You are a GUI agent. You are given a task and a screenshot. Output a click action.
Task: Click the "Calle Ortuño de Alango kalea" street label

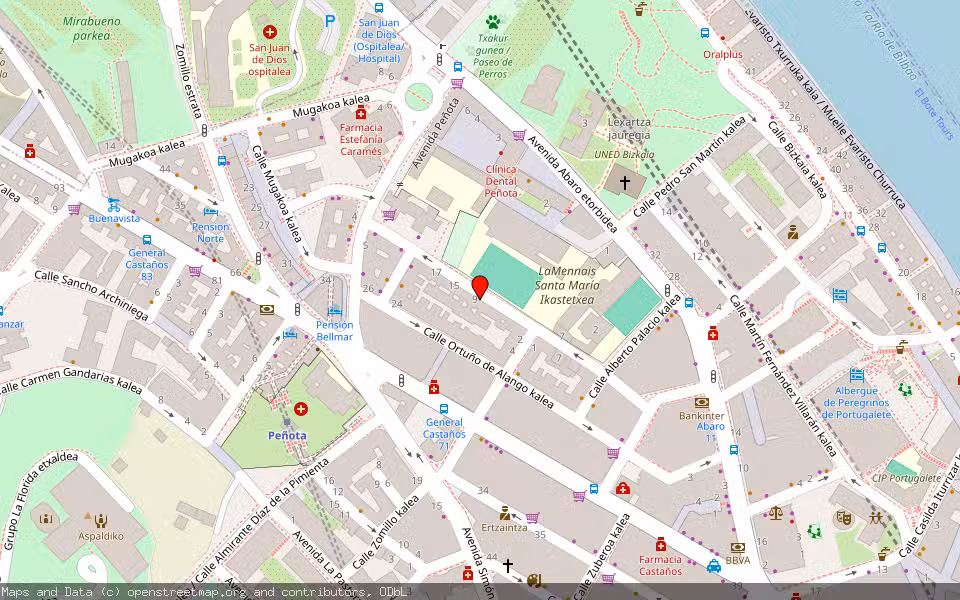tap(489, 369)
